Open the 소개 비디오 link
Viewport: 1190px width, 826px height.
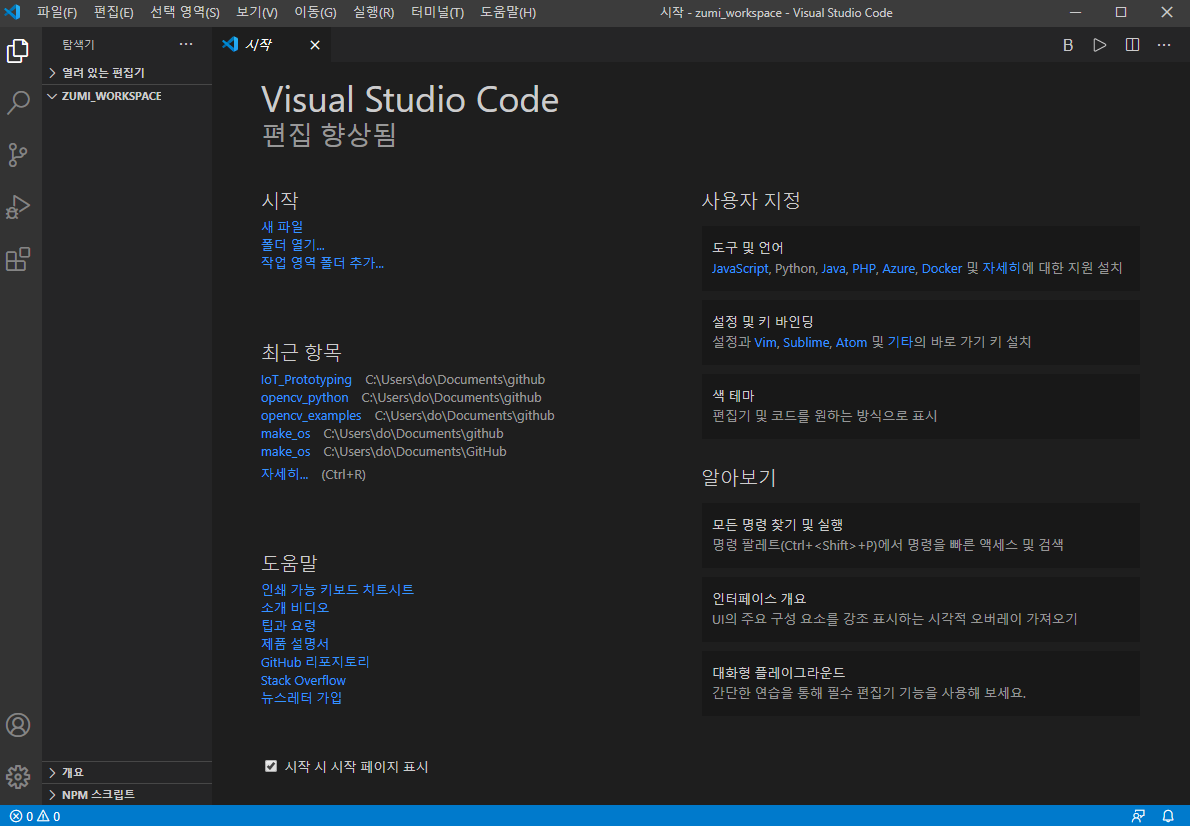tap(295, 608)
